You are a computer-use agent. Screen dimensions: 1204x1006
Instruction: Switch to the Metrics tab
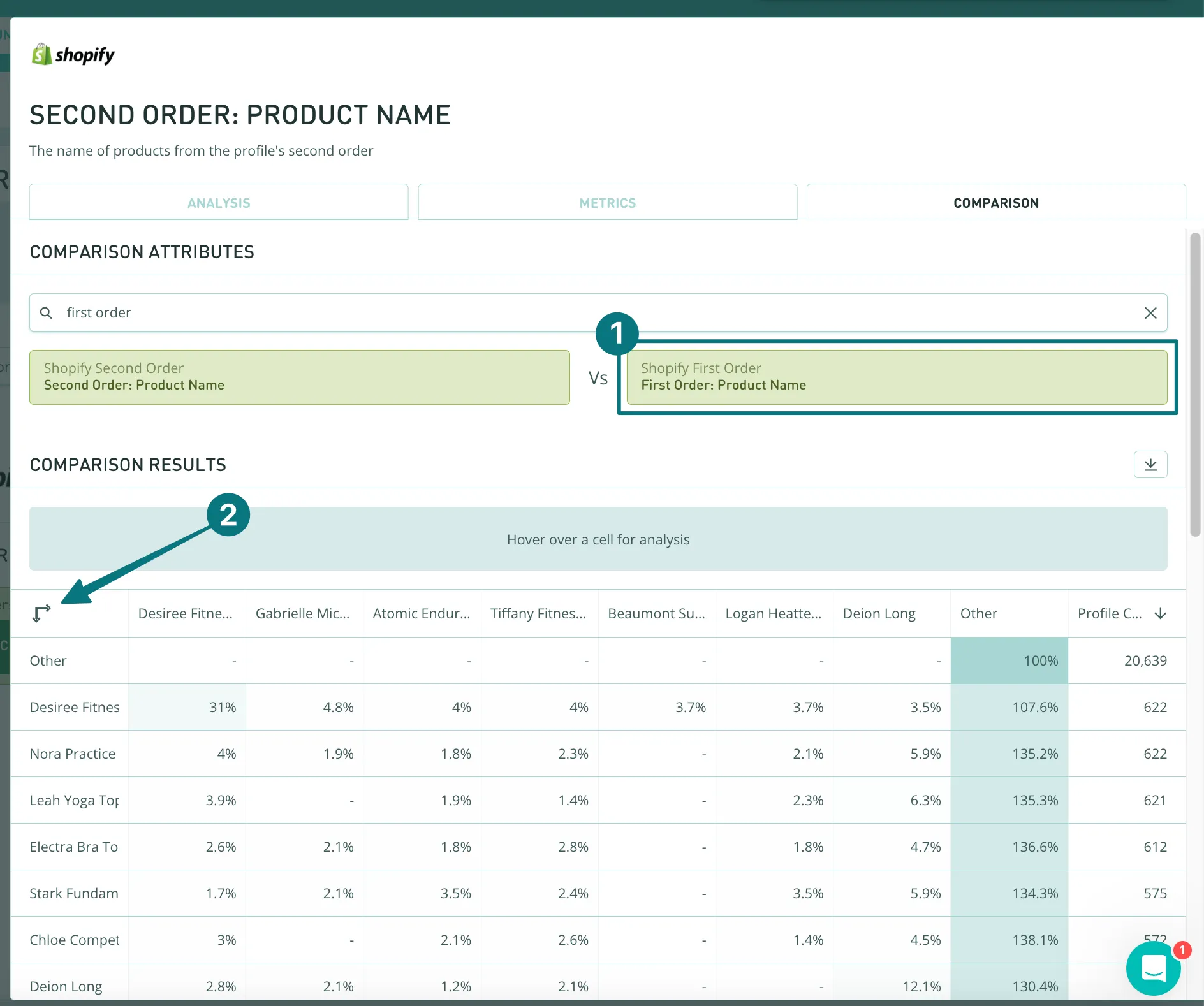click(x=607, y=203)
